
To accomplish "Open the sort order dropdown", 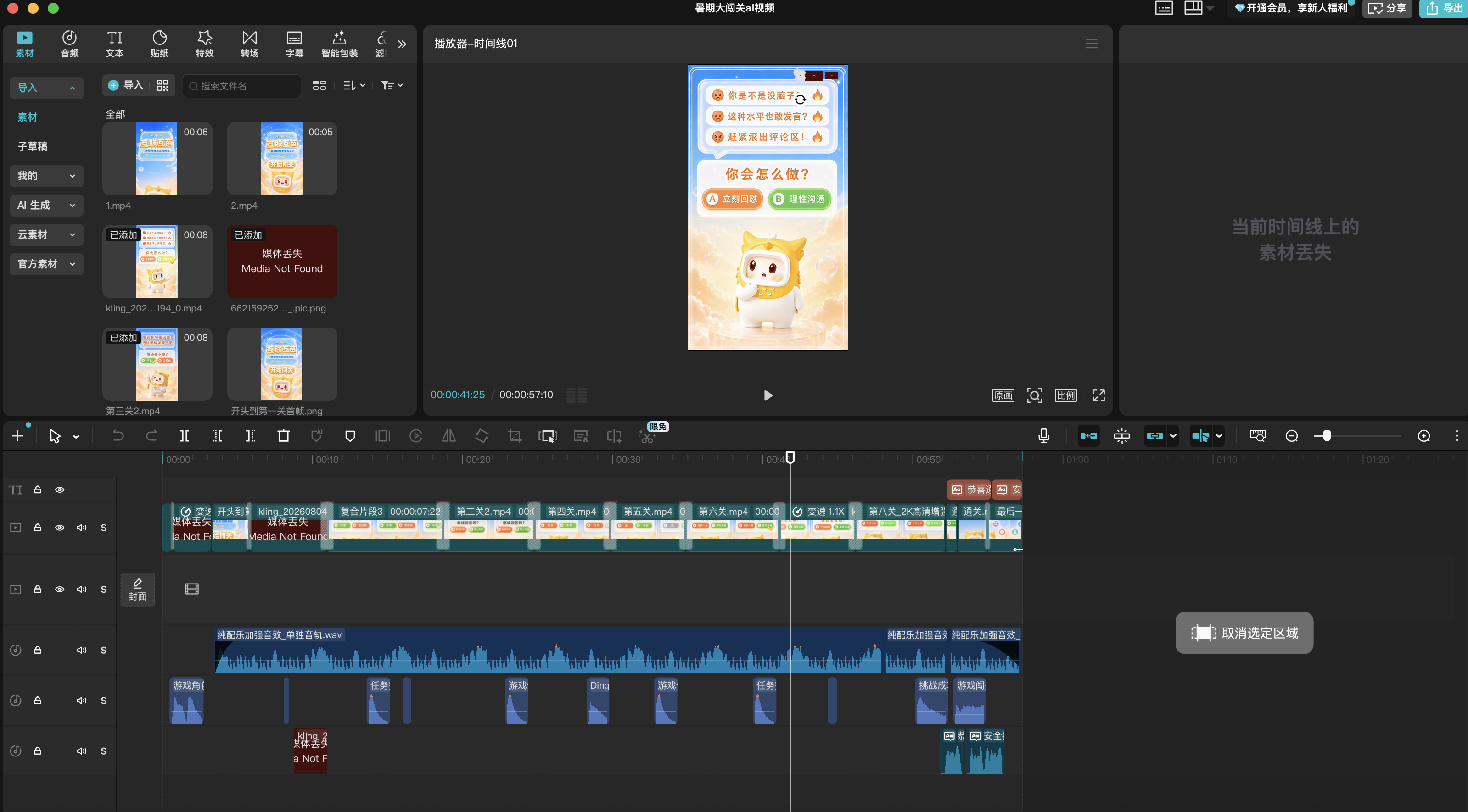I will coord(354,85).
